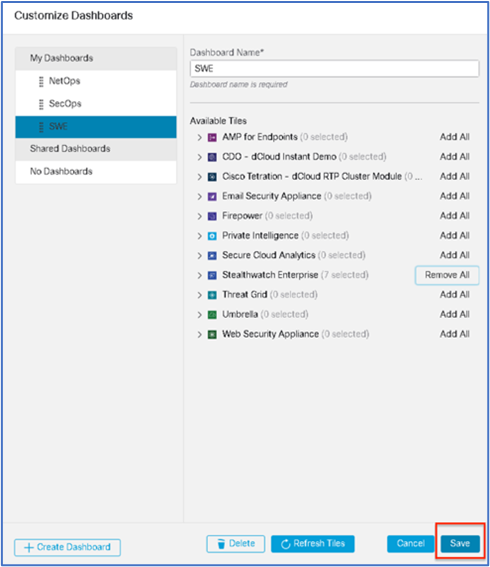The width and height of the screenshot is (490, 567).
Task: Grab the NetOps drag handle icon
Action: [41, 81]
